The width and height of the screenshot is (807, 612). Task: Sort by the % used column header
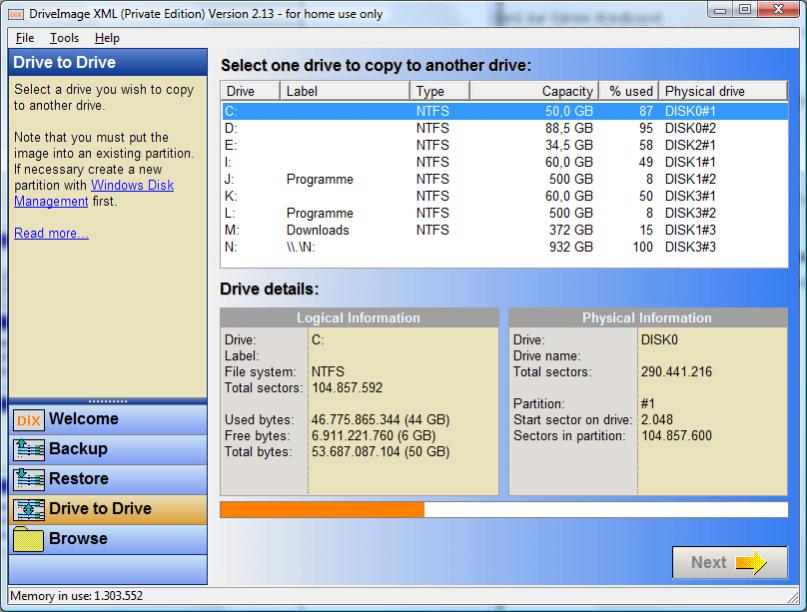point(629,91)
